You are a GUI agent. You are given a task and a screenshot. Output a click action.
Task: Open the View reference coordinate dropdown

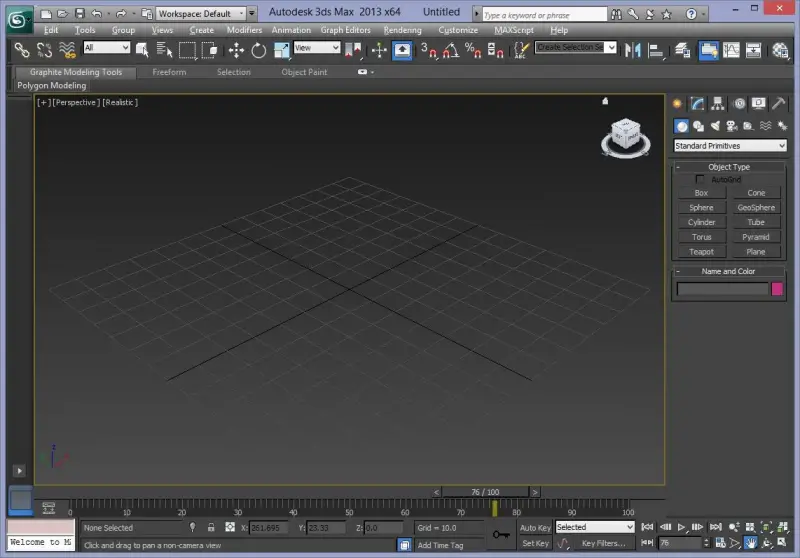coord(317,47)
